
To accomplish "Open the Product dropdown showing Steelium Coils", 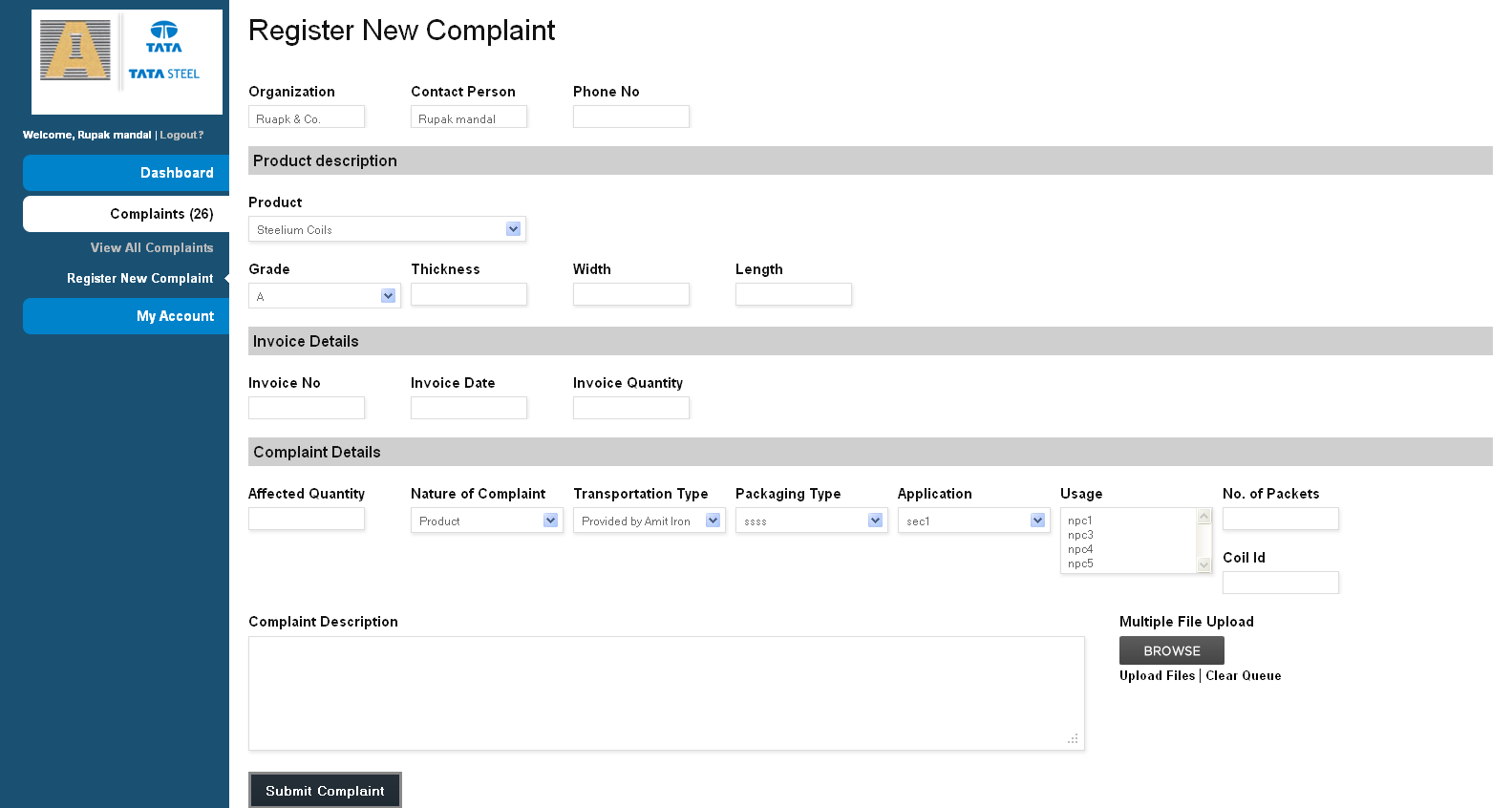I will (x=387, y=229).
